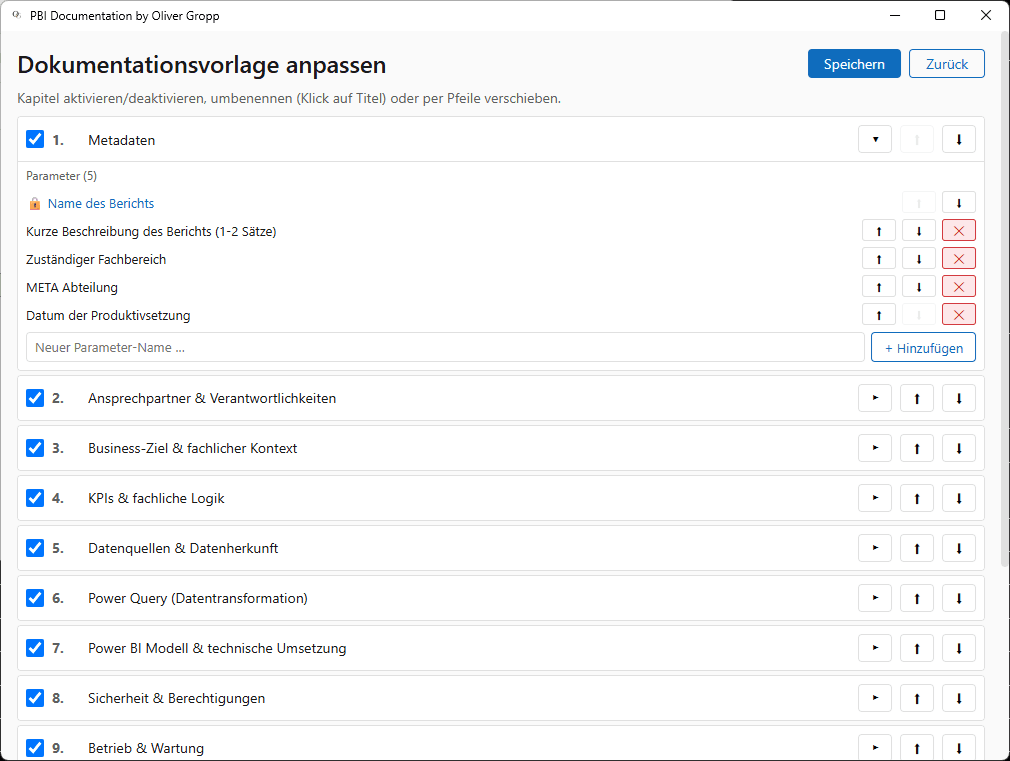This screenshot has height=761, width=1010.
Task: Minimize the PBI Documentation window
Action: (895, 15)
